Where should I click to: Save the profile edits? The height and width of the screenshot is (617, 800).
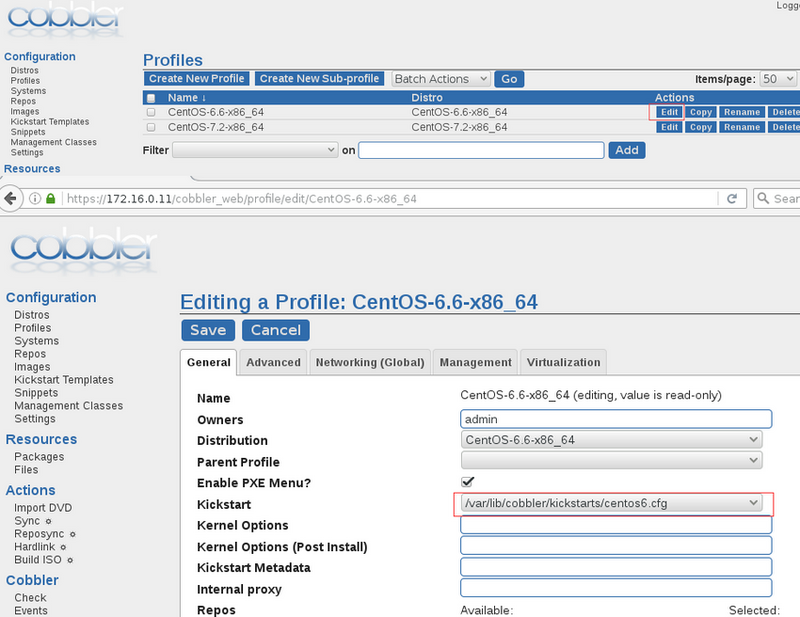(208, 330)
